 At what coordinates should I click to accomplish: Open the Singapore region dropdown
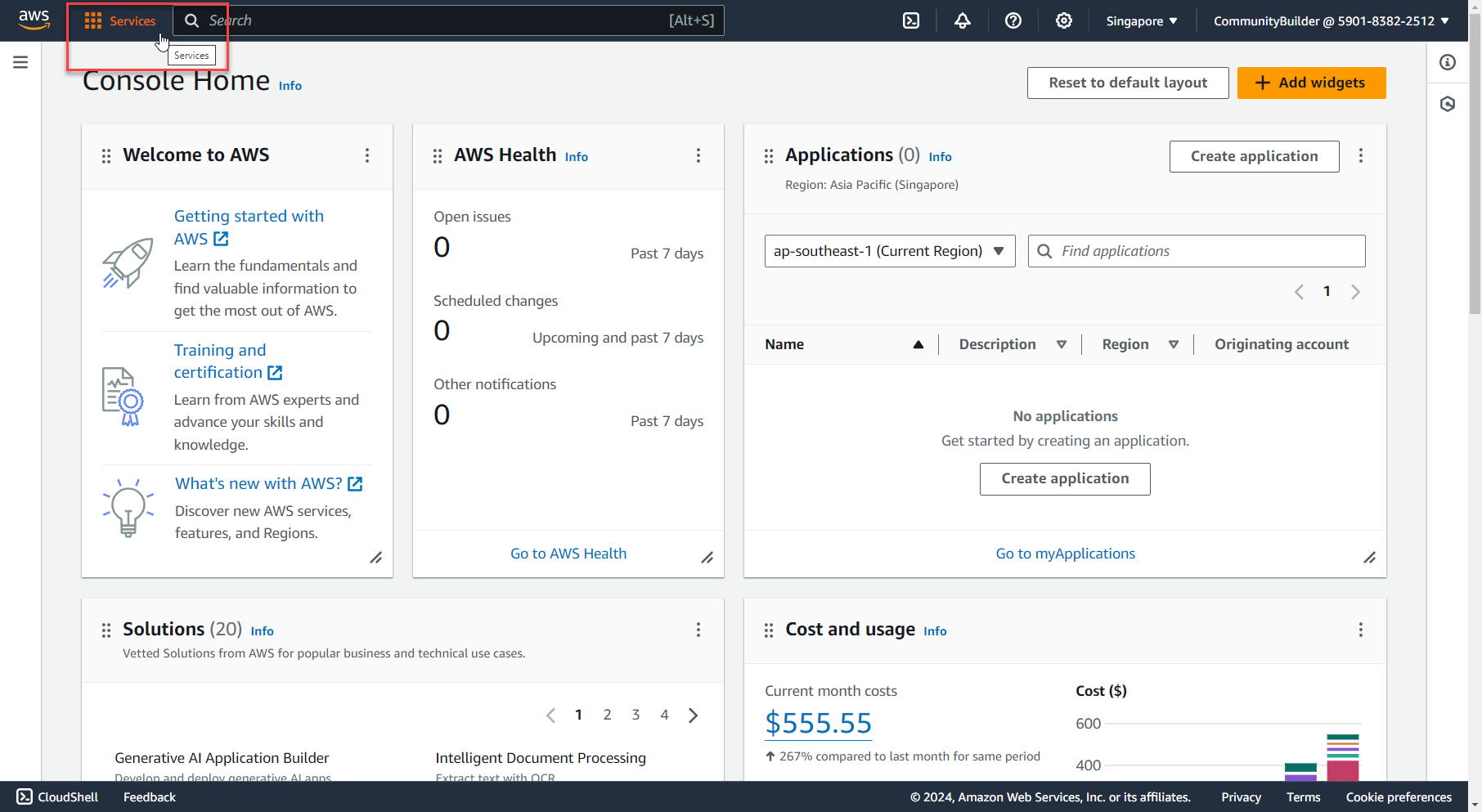click(1142, 20)
